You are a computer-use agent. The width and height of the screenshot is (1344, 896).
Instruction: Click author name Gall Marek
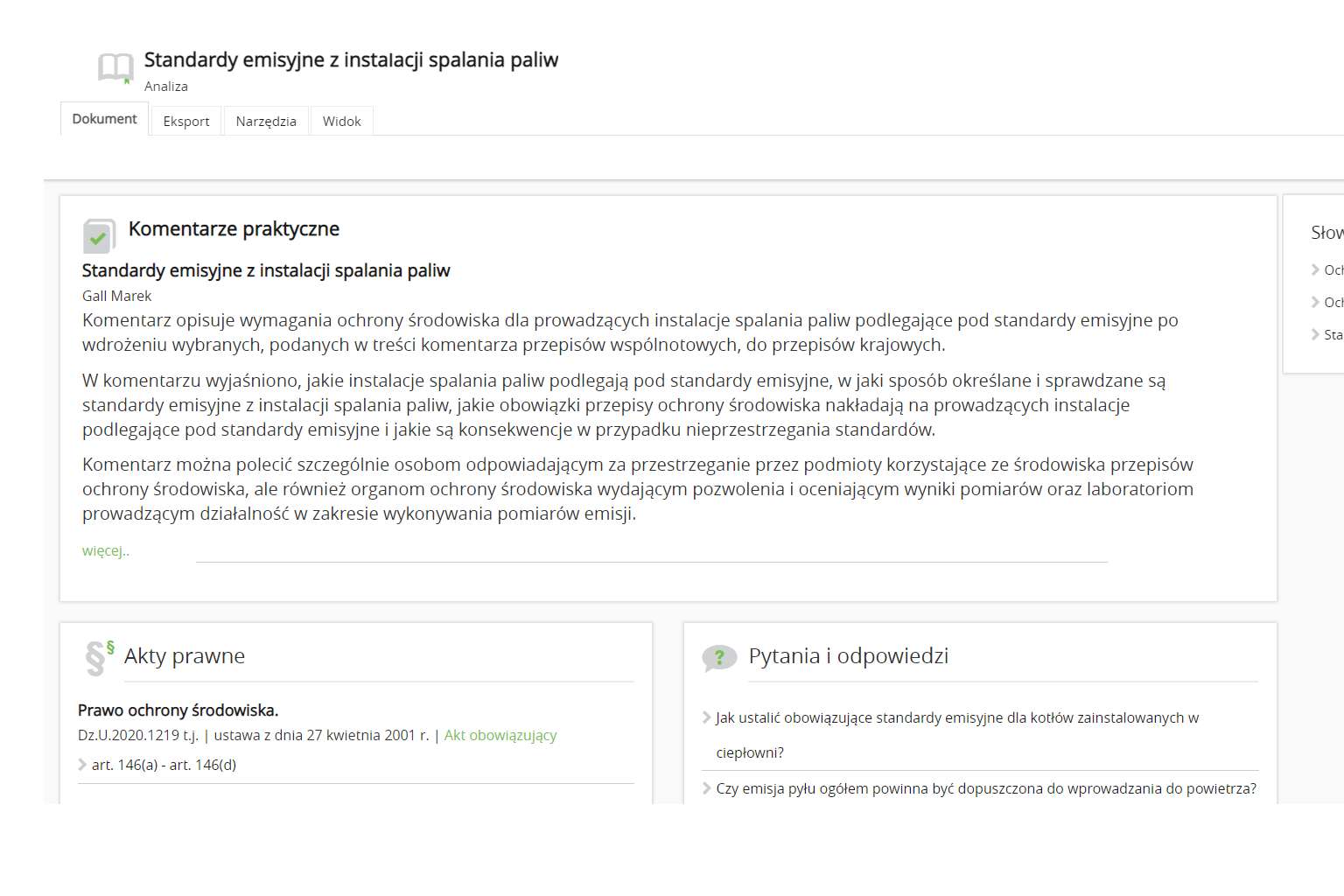(x=117, y=297)
